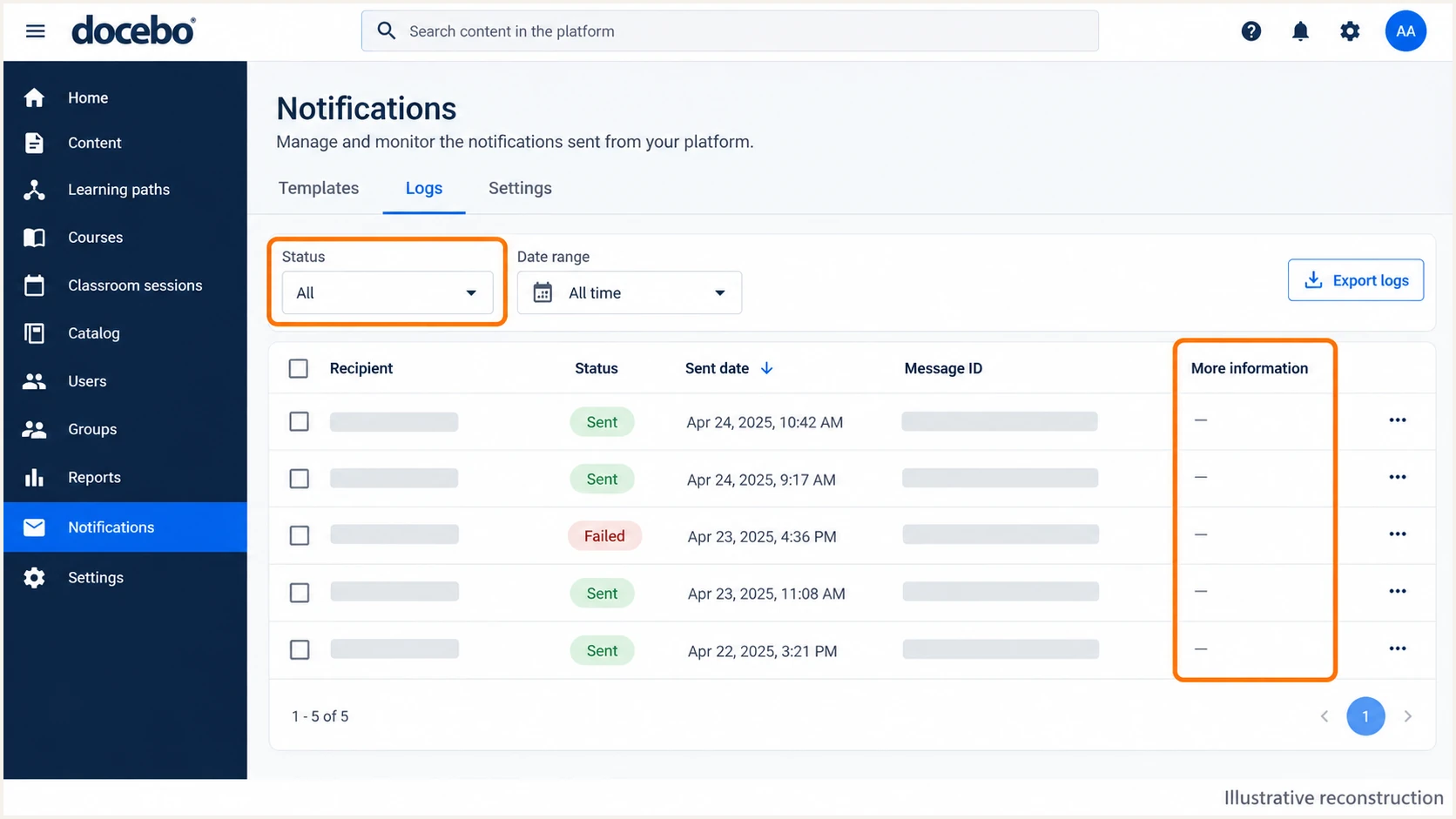Click the Export logs button
Viewport: 1456px width, 819px height.
1356,280
